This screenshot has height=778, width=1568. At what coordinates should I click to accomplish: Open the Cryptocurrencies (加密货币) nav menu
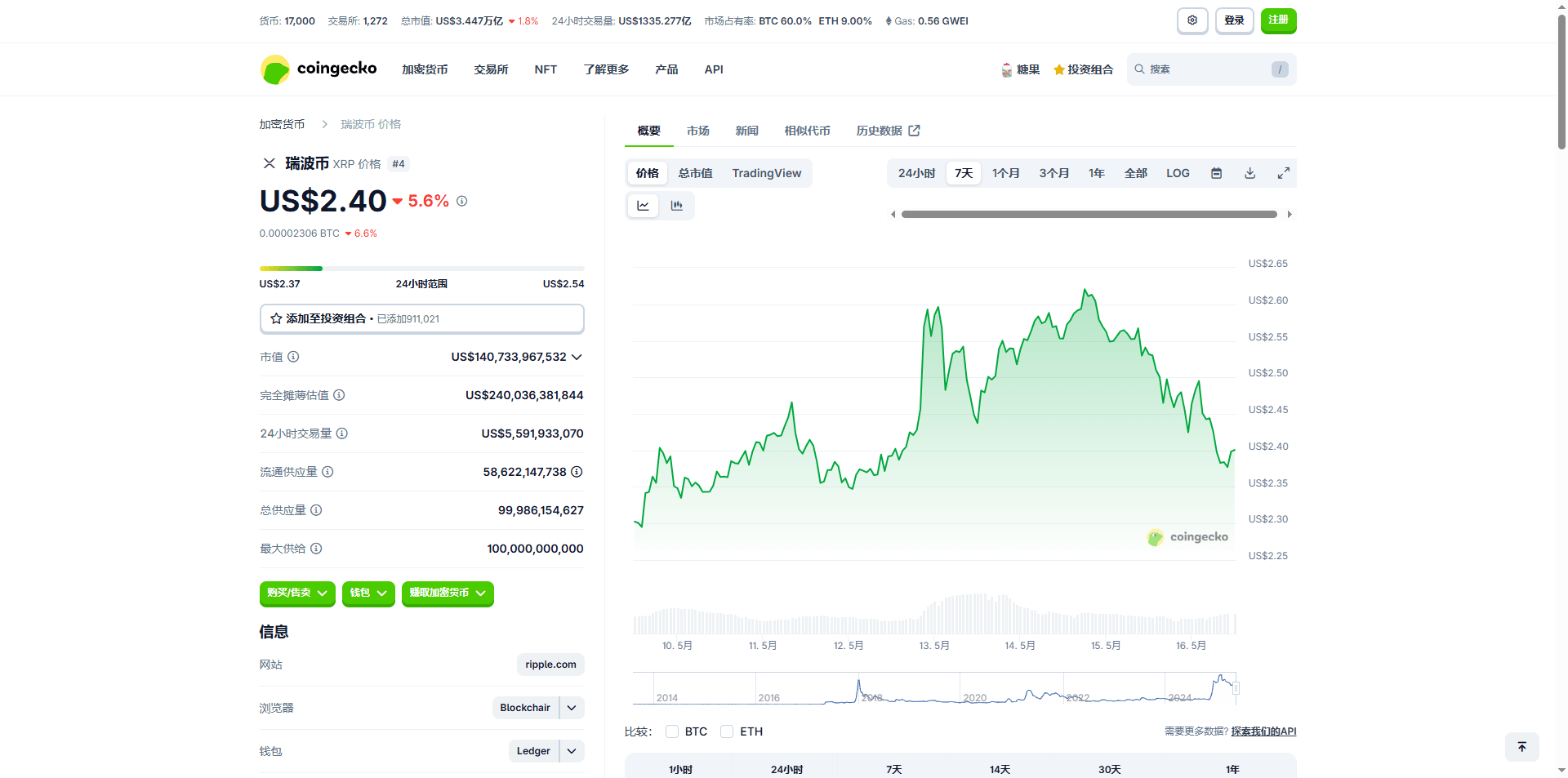(x=425, y=69)
